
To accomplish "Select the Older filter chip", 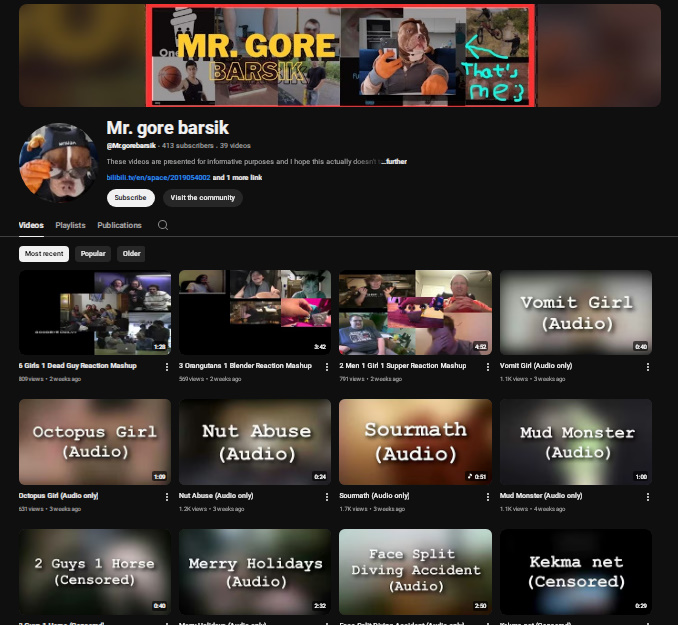I will [131, 254].
